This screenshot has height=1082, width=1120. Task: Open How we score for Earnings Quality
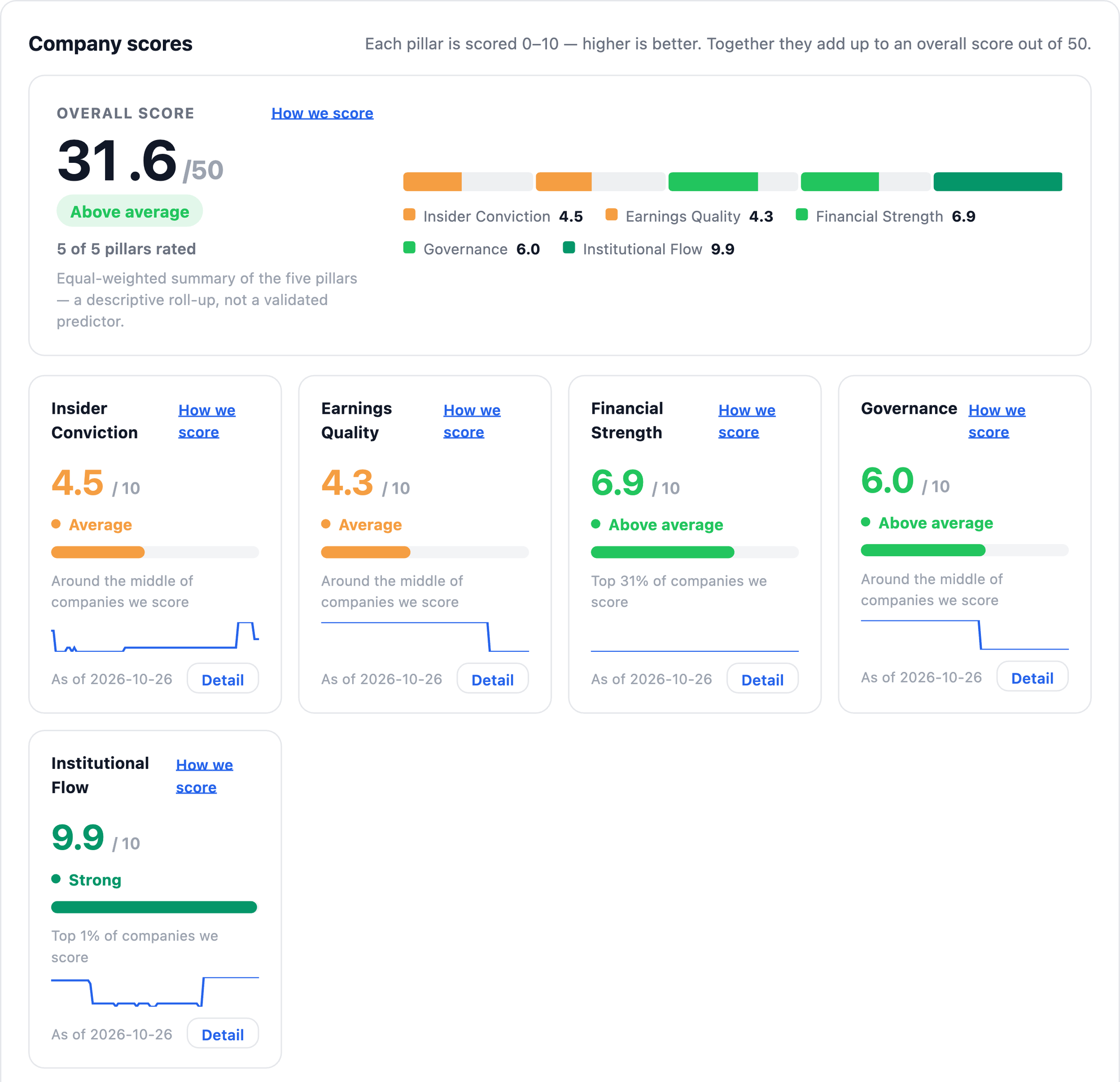coord(472,421)
